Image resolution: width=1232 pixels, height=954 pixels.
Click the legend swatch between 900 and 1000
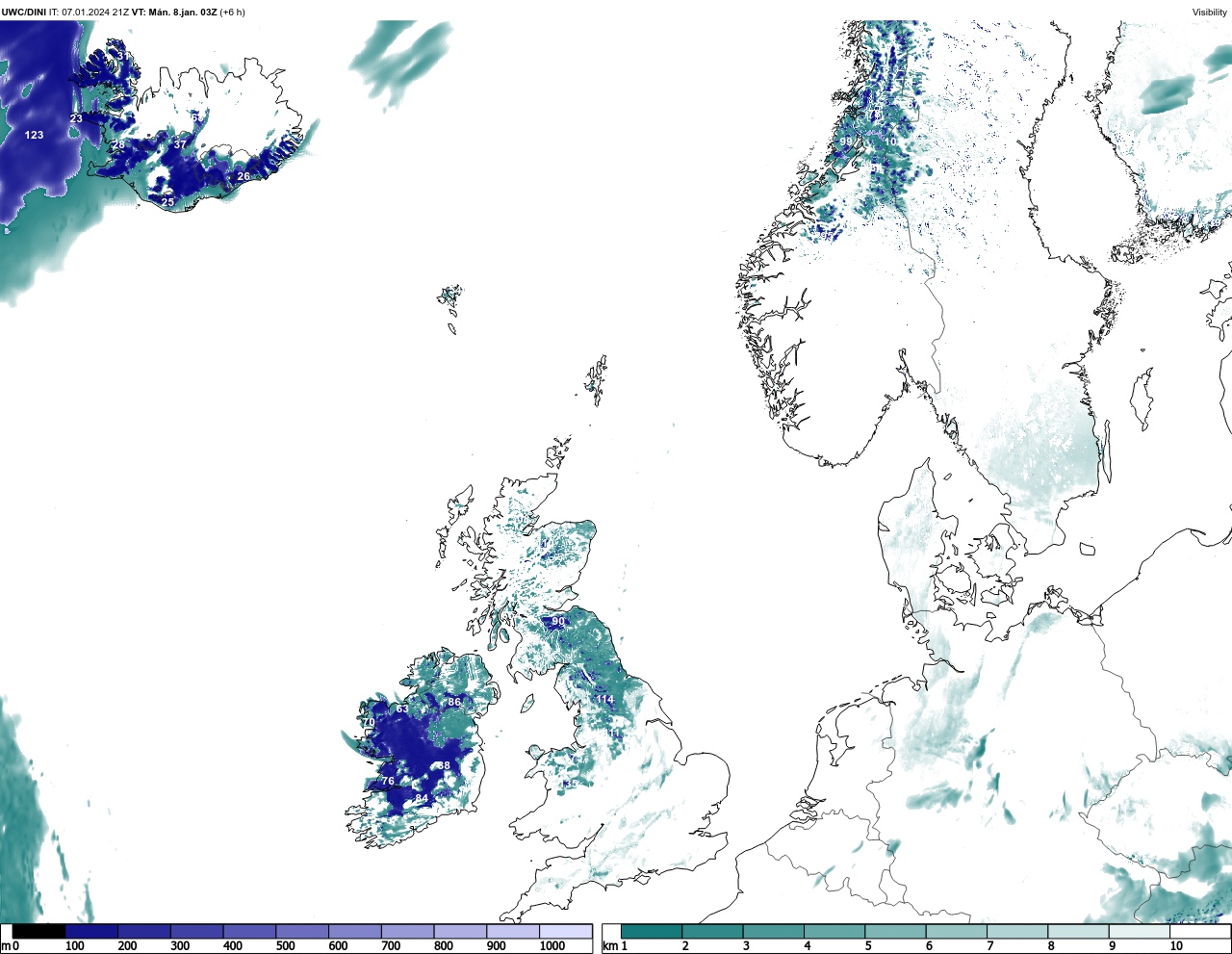pos(513,932)
